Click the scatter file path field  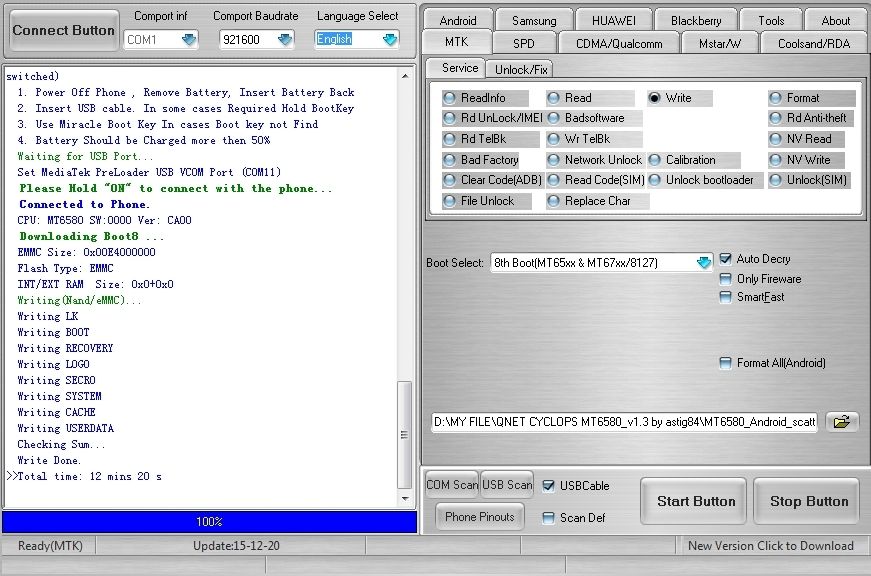pyautogui.click(x=624, y=423)
